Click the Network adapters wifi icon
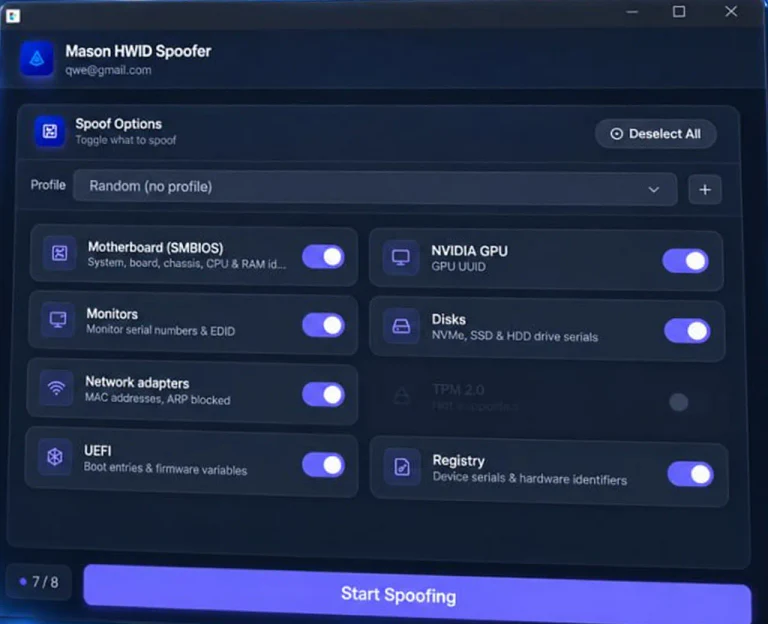 tap(57, 388)
